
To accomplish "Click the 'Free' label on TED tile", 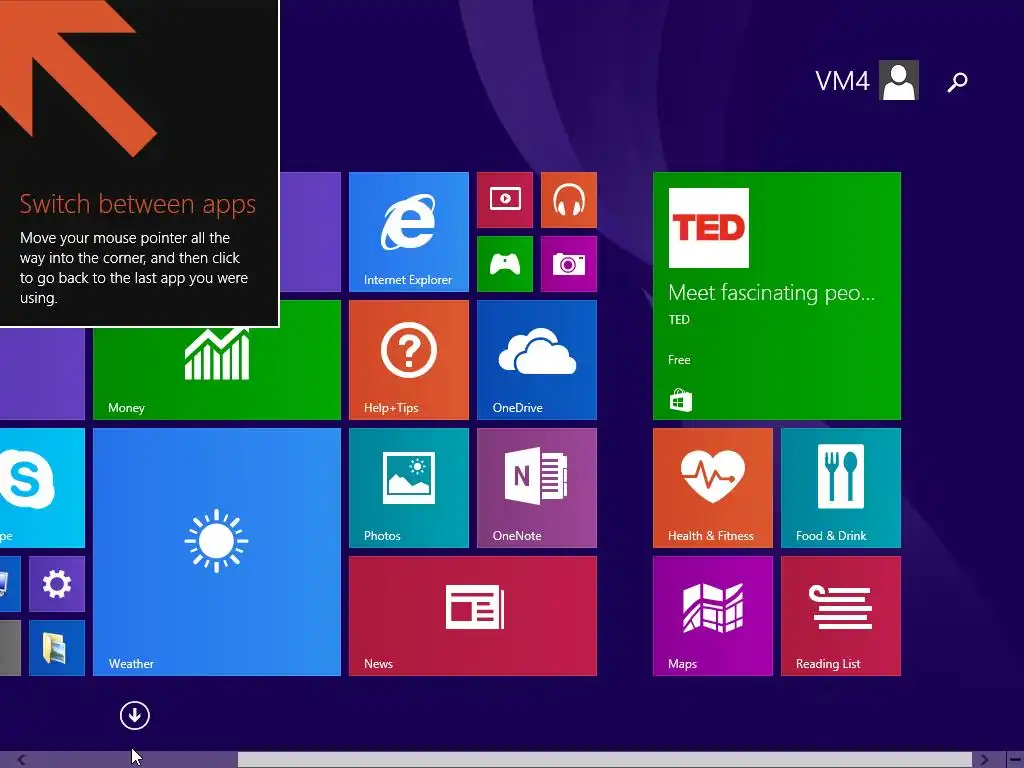I will pos(679,360).
